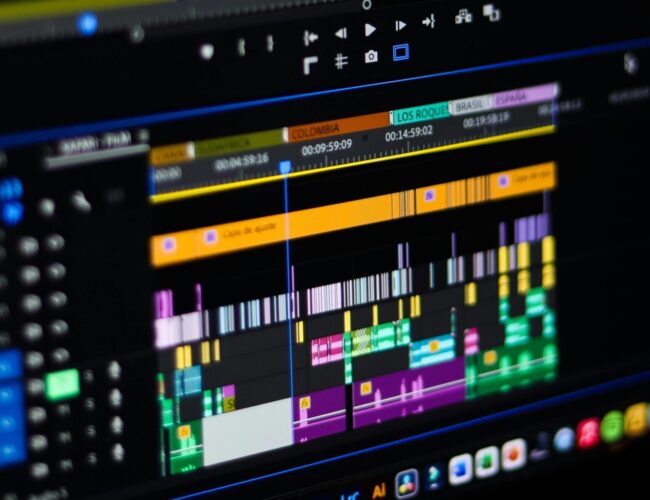Go to the In point
650x500 pixels.
pyautogui.click(x=311, y=37)
